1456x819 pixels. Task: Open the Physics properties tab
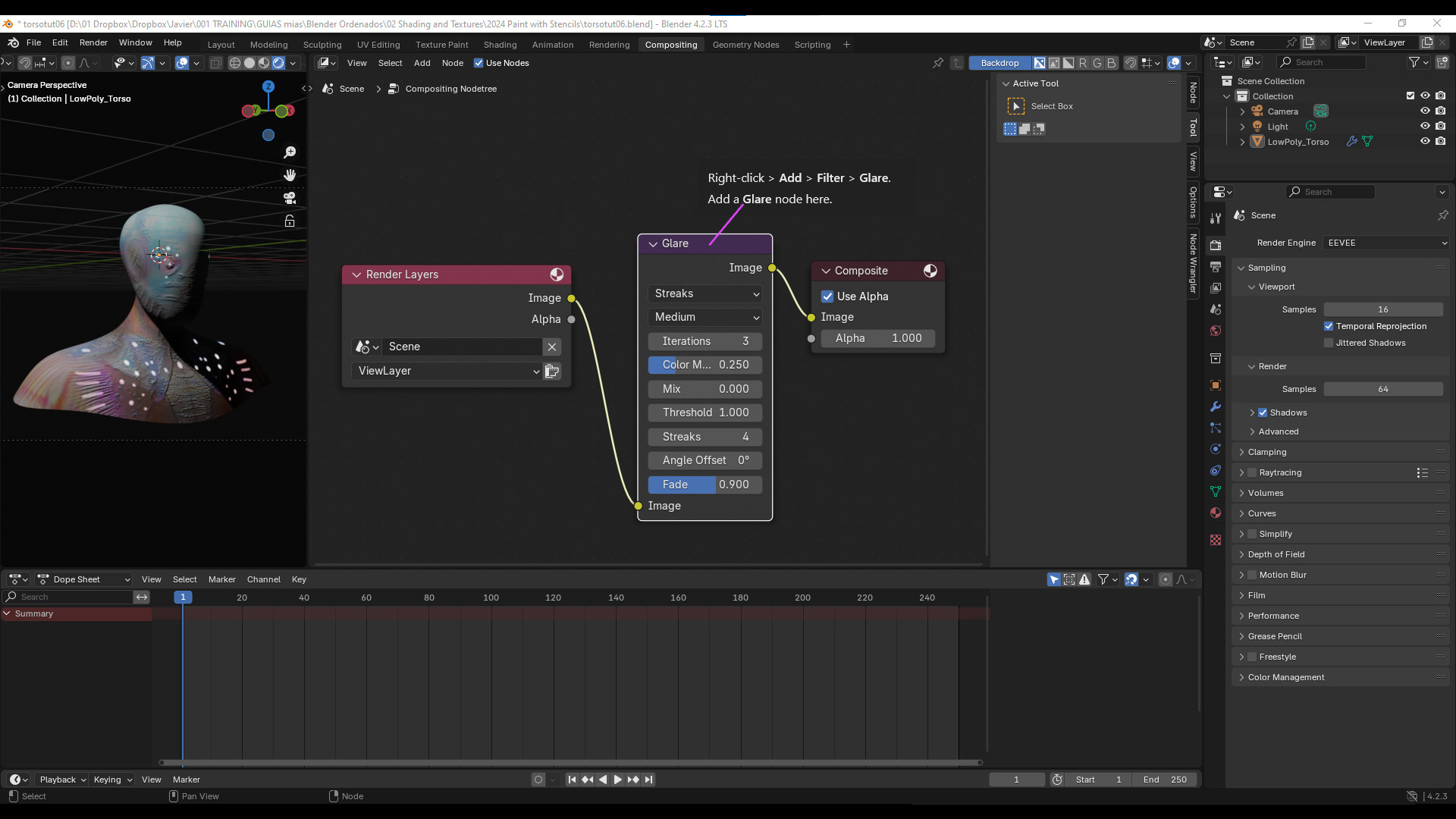click(1216, 449)
